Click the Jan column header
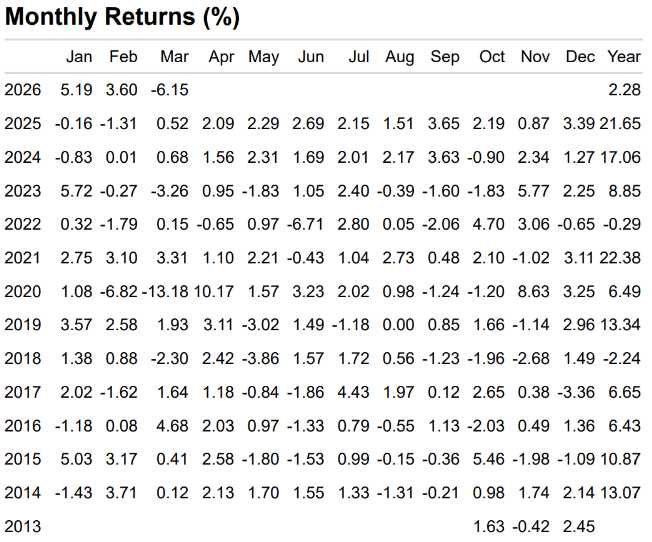Image resolution: width=652 pixels, height=542 pixels. 79,57
